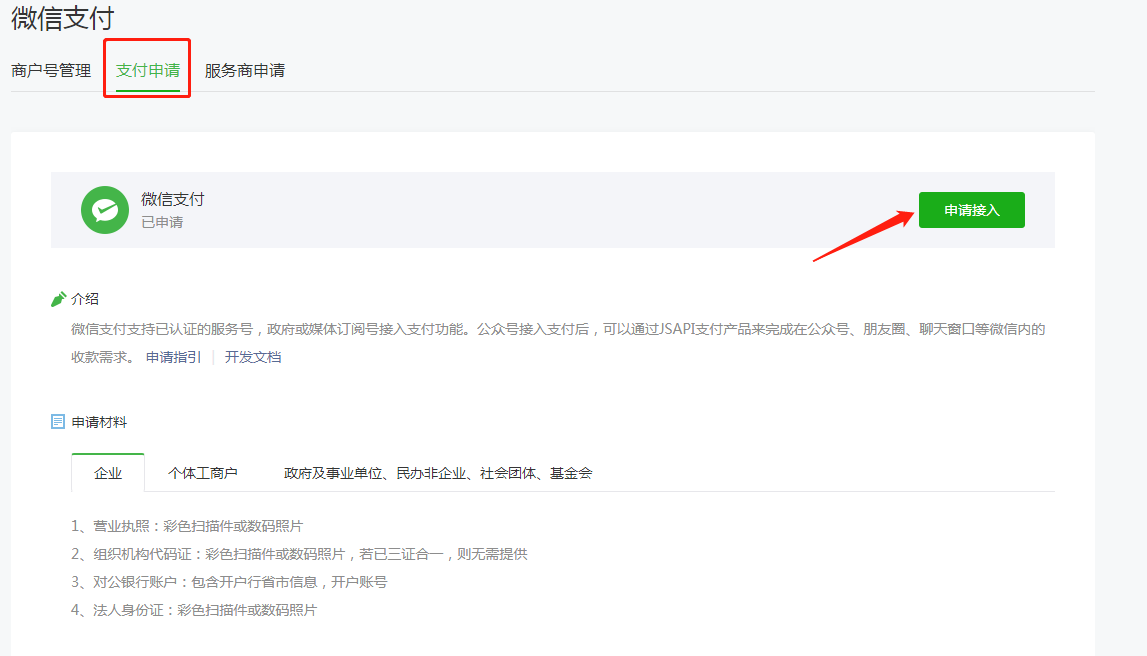
Task: Click the line 1、营业执照：彩色扫描件或数码照片
Action: pos(187,526)
